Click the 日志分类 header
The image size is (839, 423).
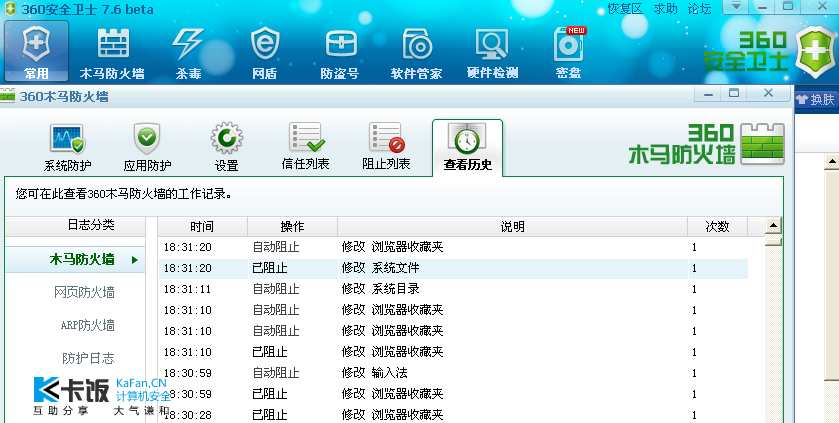75,226
